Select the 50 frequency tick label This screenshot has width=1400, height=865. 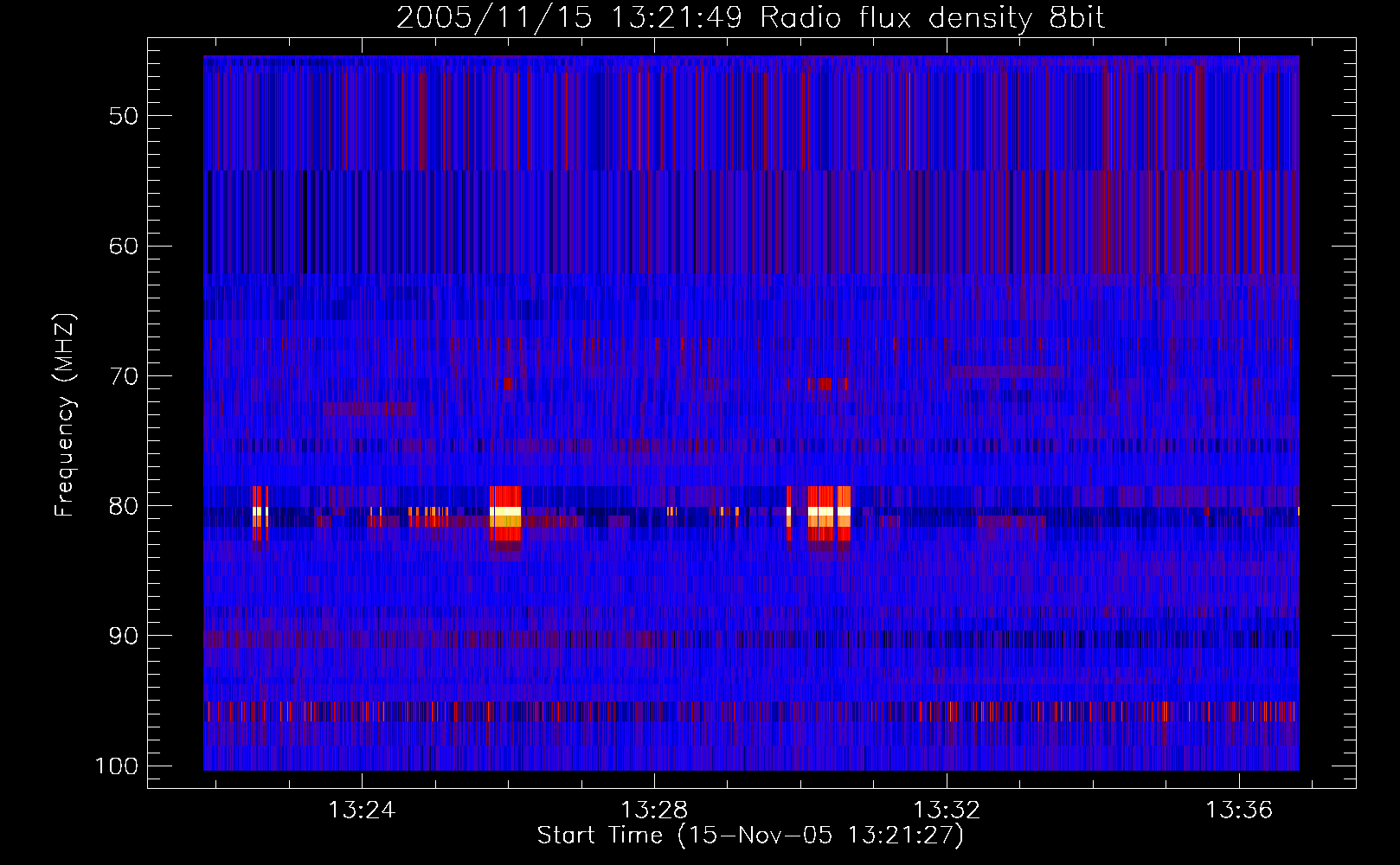[x=124, y=116]
